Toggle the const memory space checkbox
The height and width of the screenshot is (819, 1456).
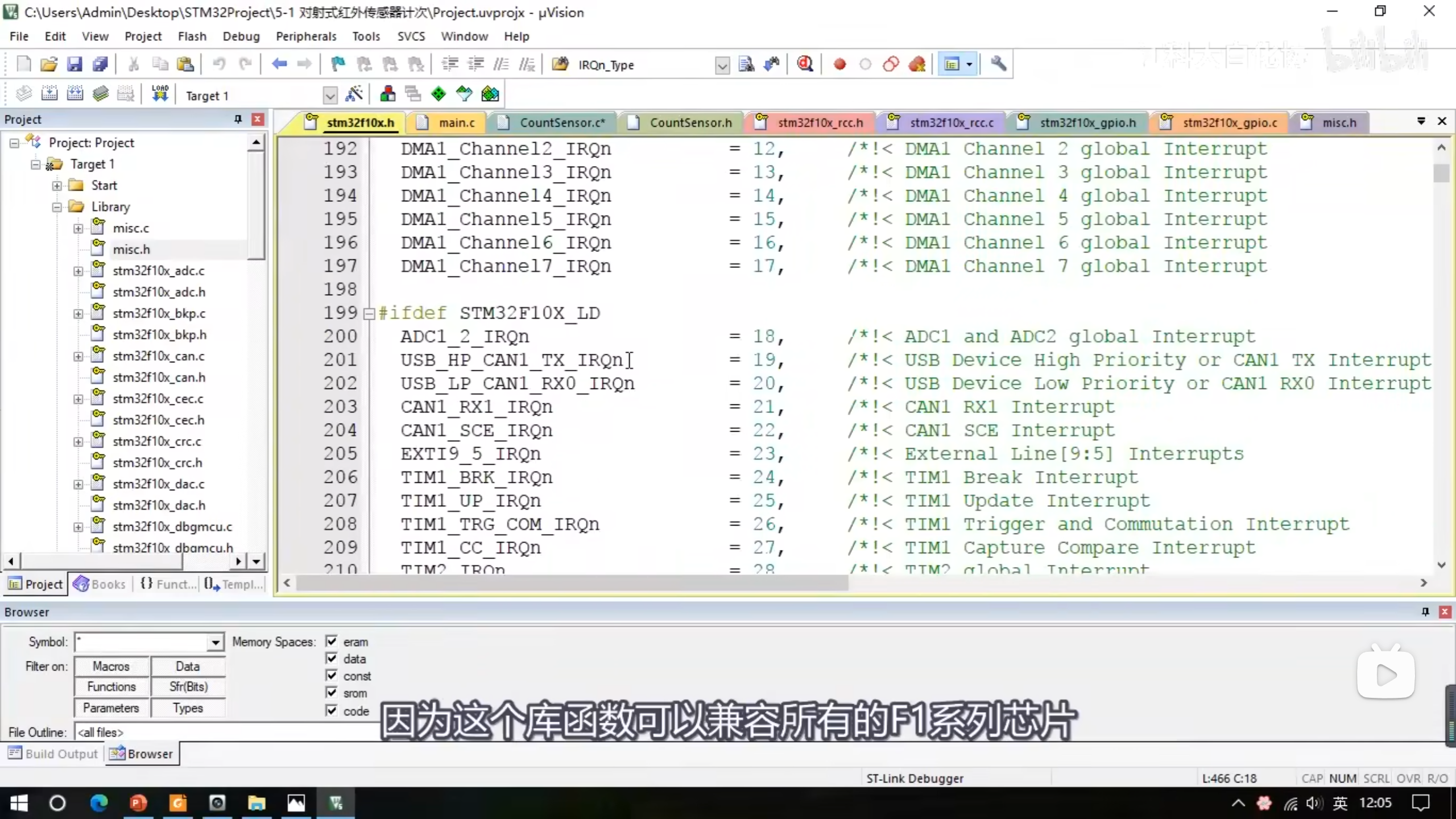[x=332, y=675]
